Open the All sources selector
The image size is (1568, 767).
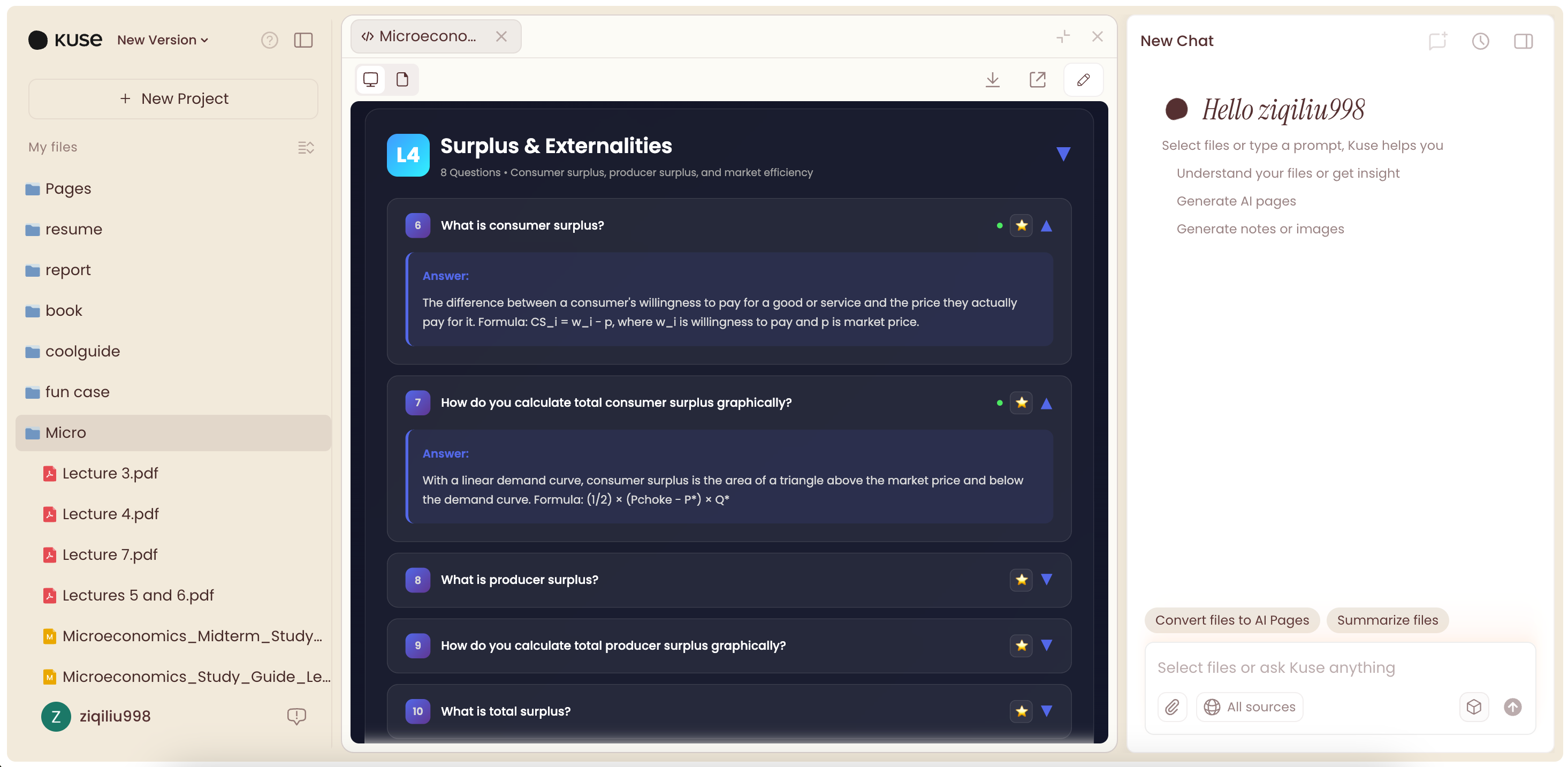(x=1249, y=707)
